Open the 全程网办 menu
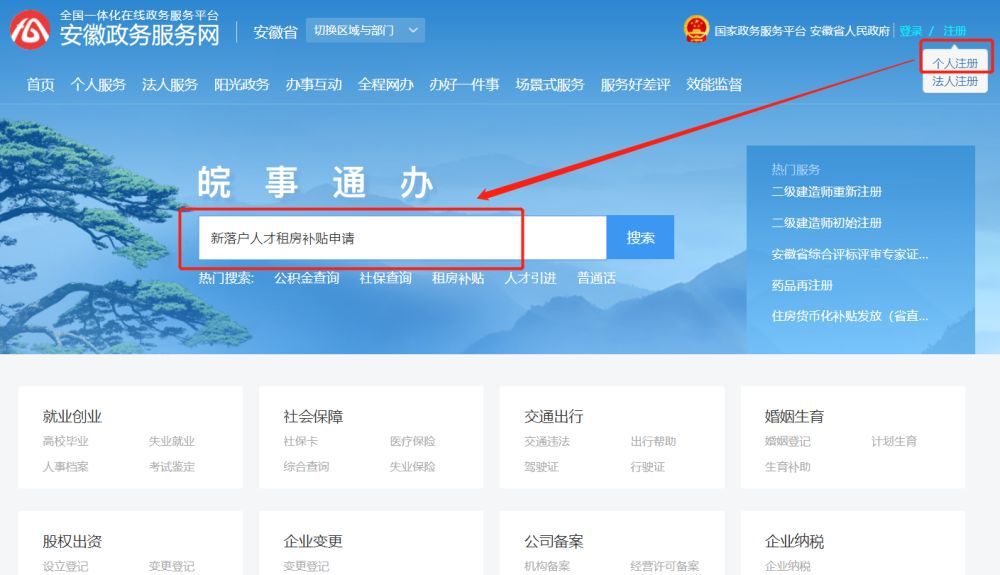Viewport: 1000px width, 575px height. (x=386, y=85)
